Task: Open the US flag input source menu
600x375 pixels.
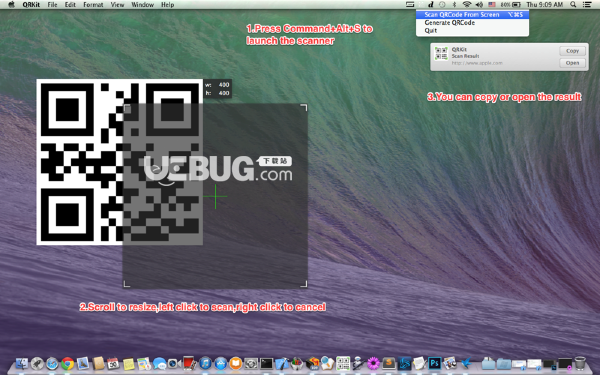Action: 492,5
